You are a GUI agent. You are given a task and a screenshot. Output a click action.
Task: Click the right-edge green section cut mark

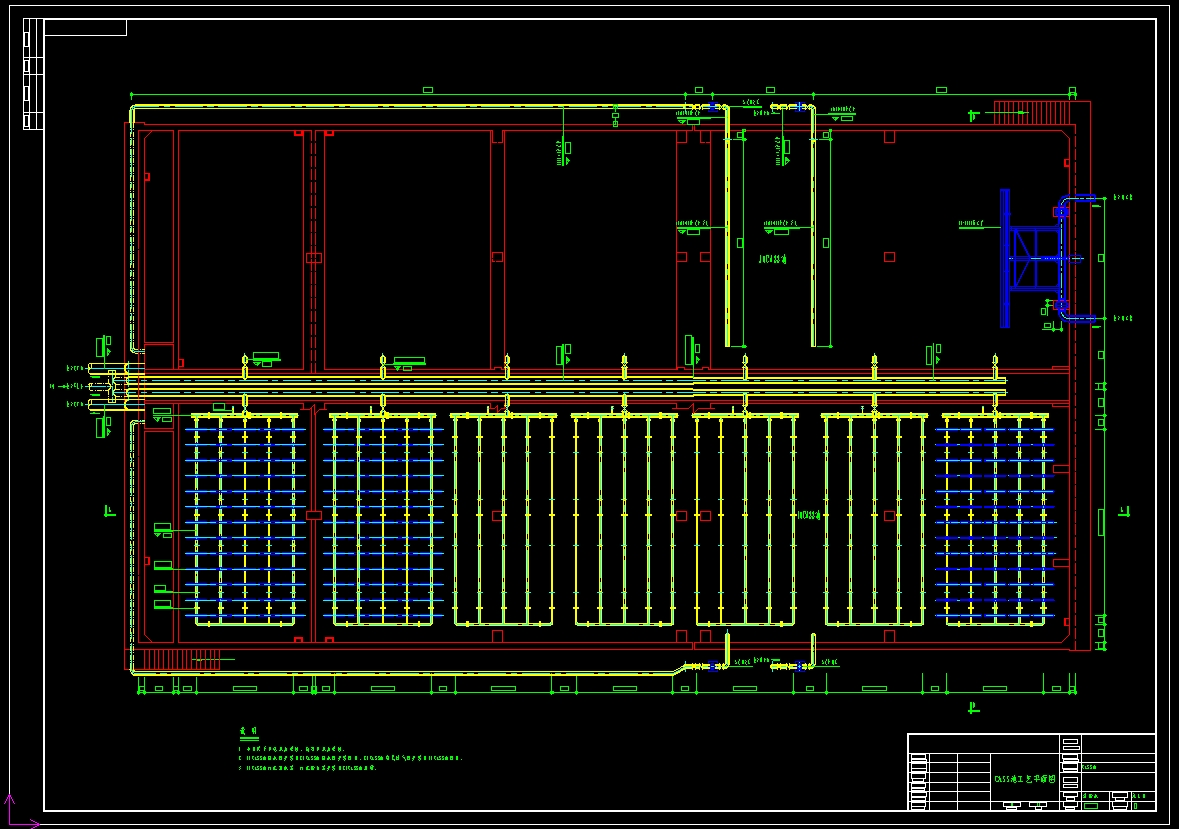coord(1125,512)
